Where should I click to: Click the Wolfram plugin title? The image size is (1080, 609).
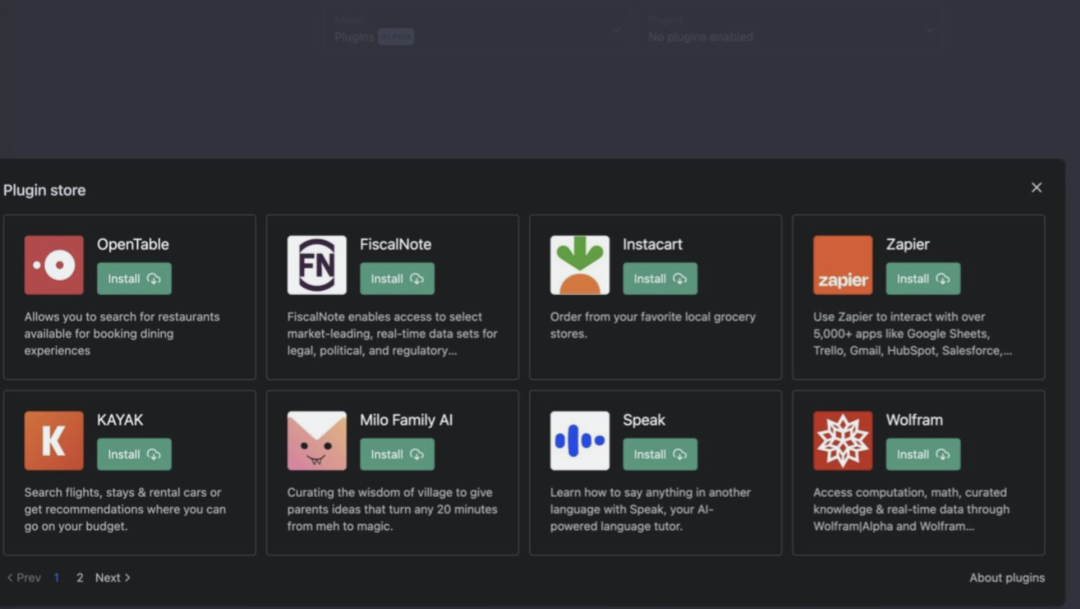tap(914, 420)
